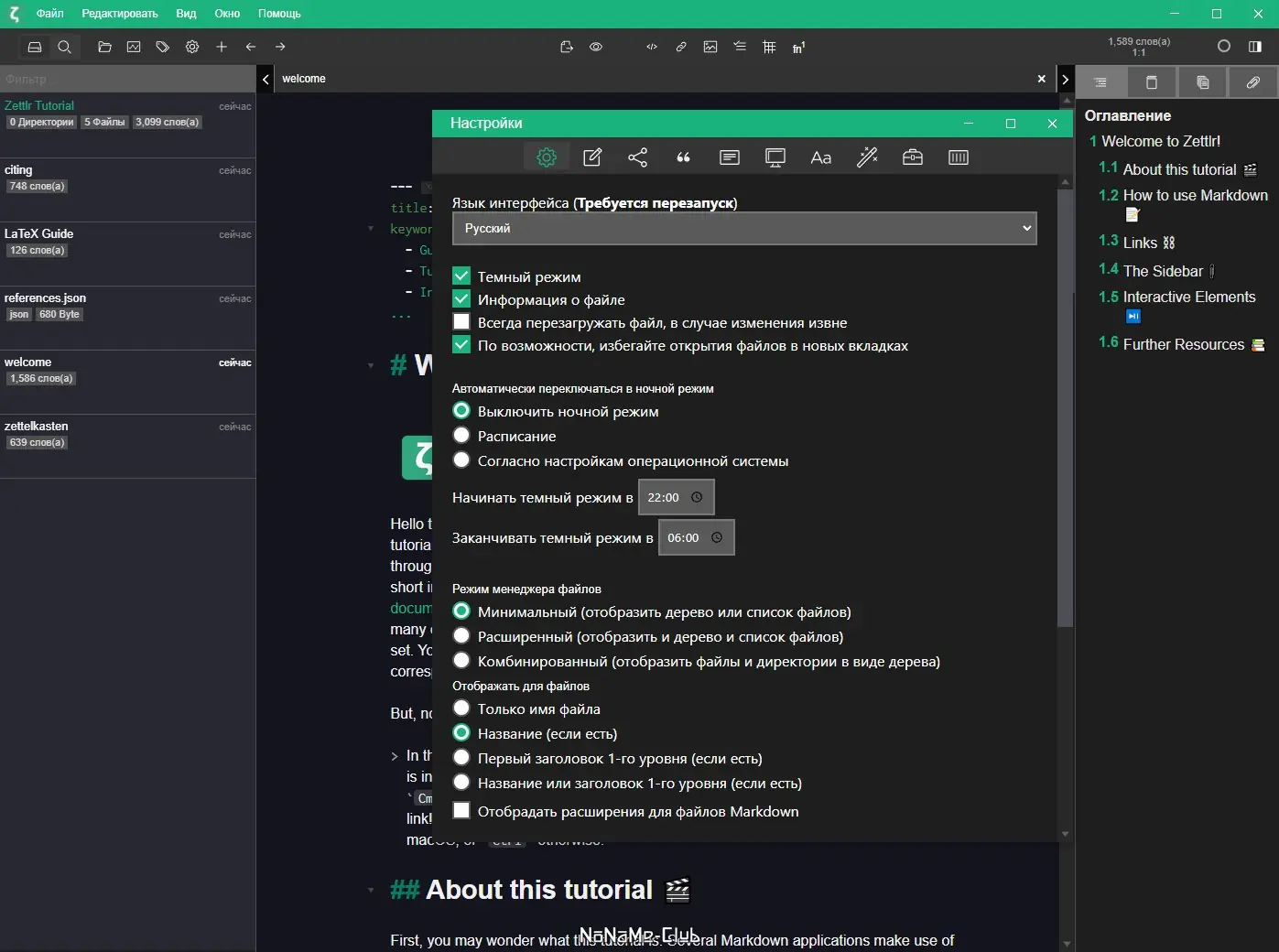Insert code block via code icon

click(652, 47)
